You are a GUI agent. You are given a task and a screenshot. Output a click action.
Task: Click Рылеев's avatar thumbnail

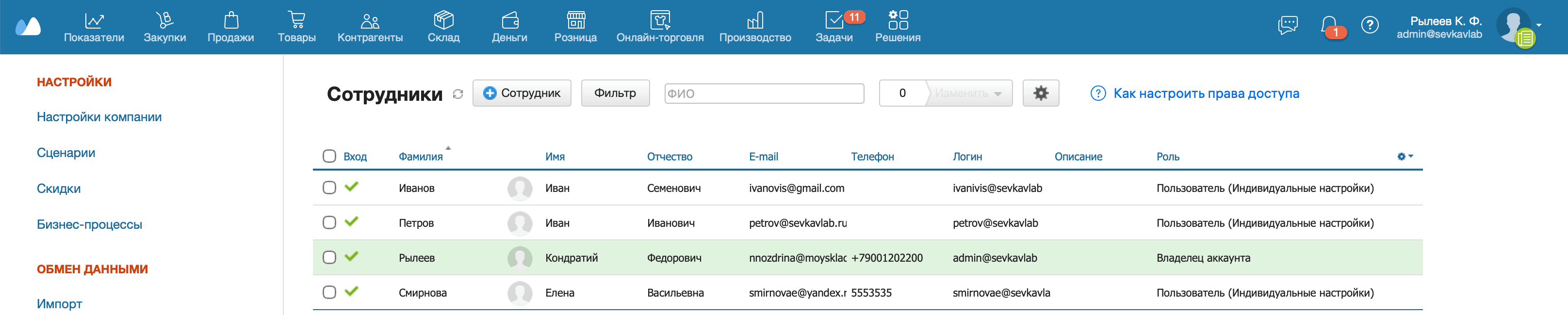pos(520,258)
